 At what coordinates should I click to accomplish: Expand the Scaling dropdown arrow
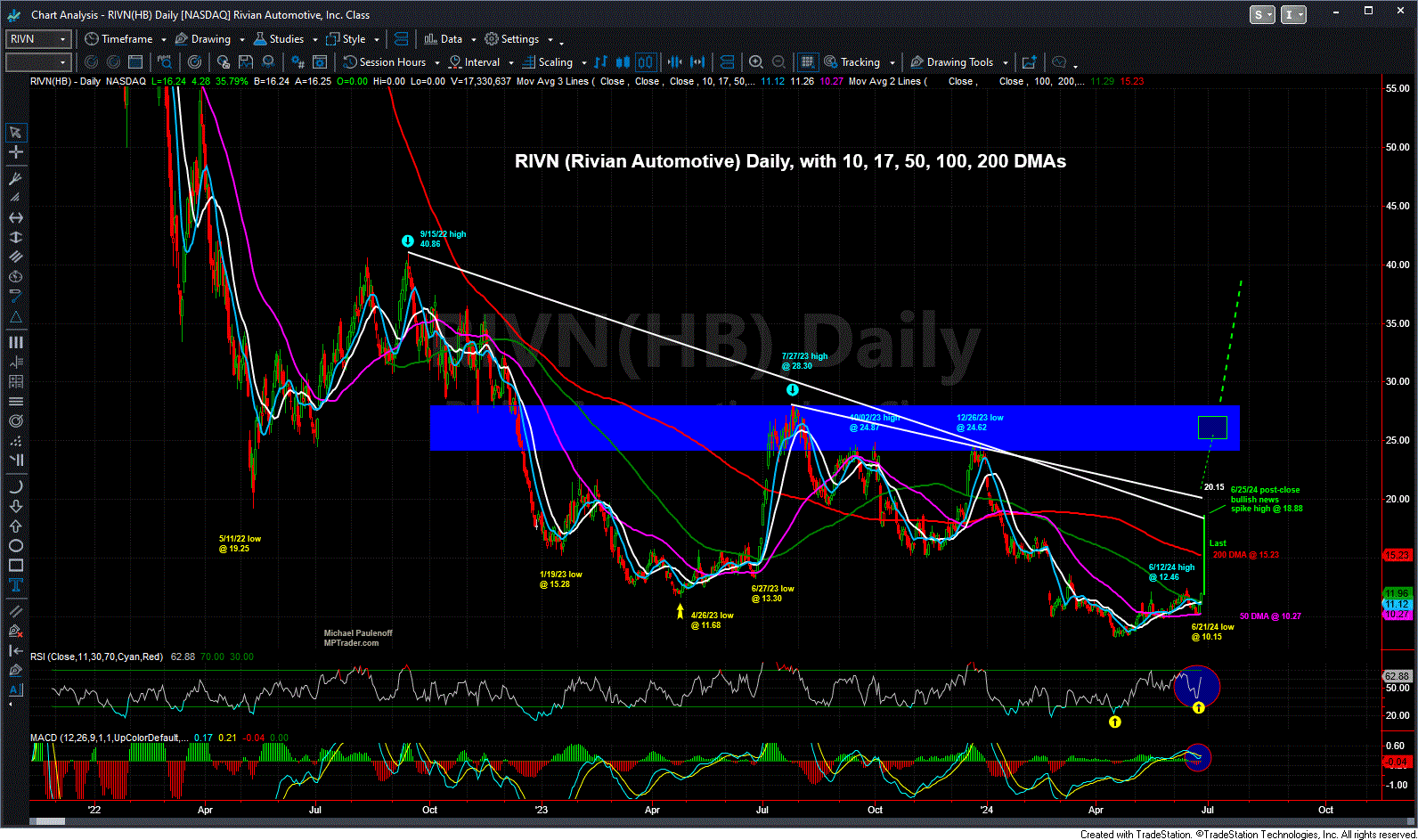point(583,63)
